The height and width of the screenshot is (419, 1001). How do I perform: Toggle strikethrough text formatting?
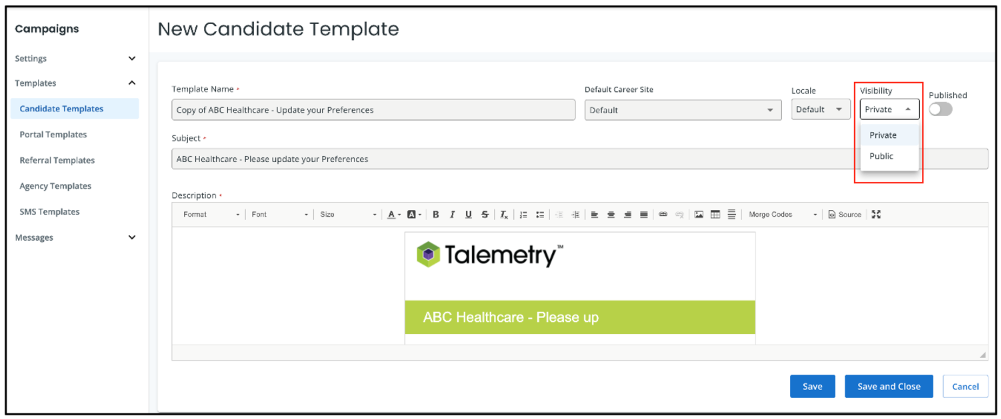(485, 215)
